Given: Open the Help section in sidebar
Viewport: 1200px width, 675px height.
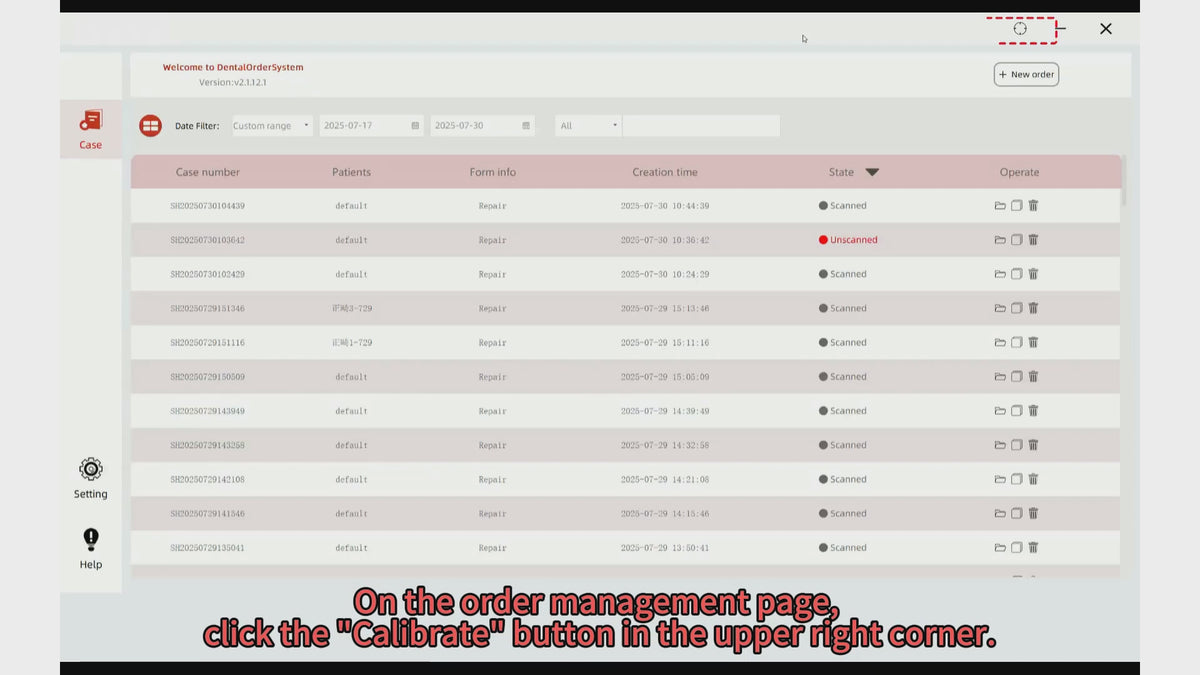Looking at the screenshot, I should [91, 549].
